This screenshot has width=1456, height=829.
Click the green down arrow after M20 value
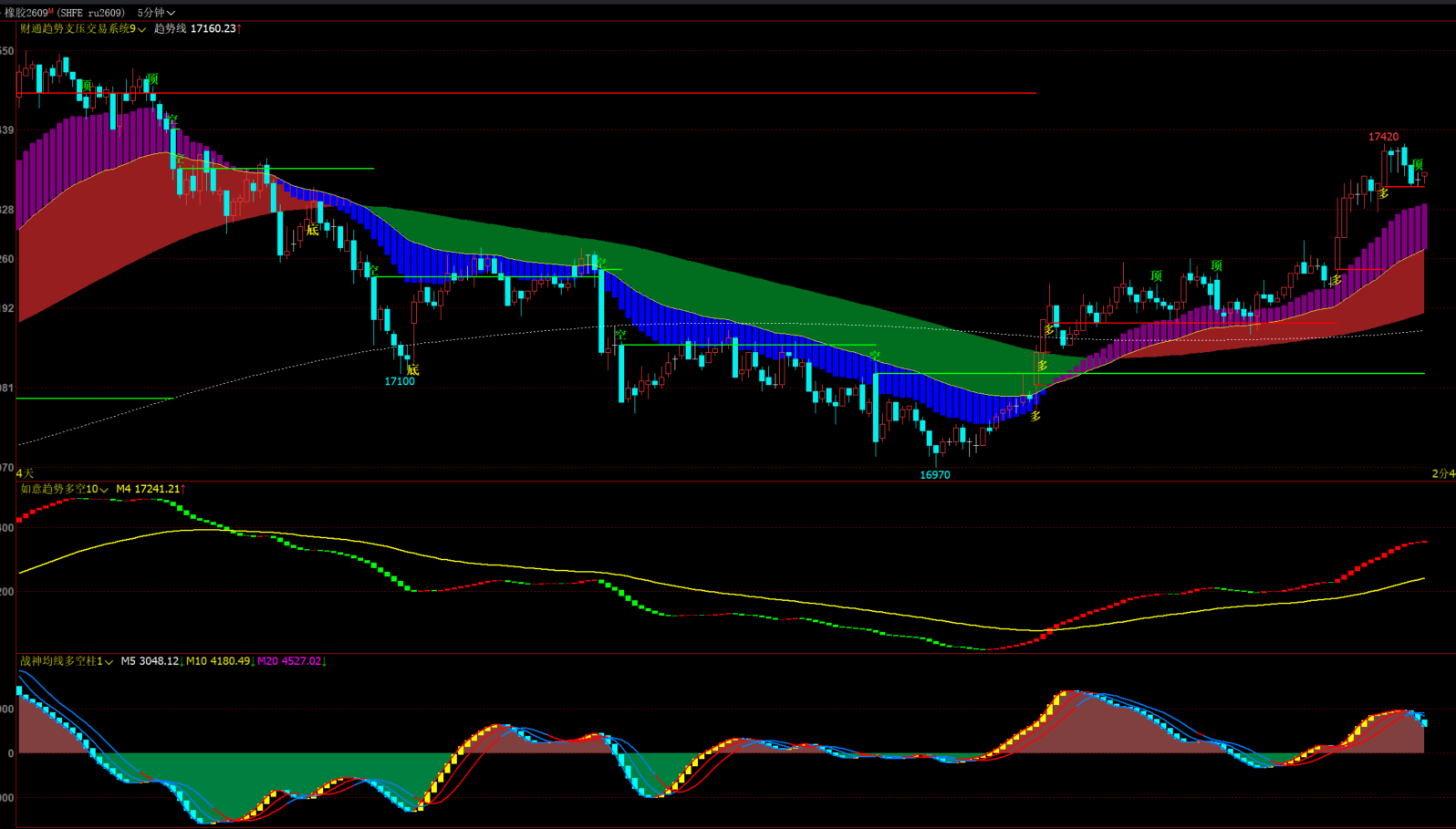pyautogui.click(x=324, y=661)
